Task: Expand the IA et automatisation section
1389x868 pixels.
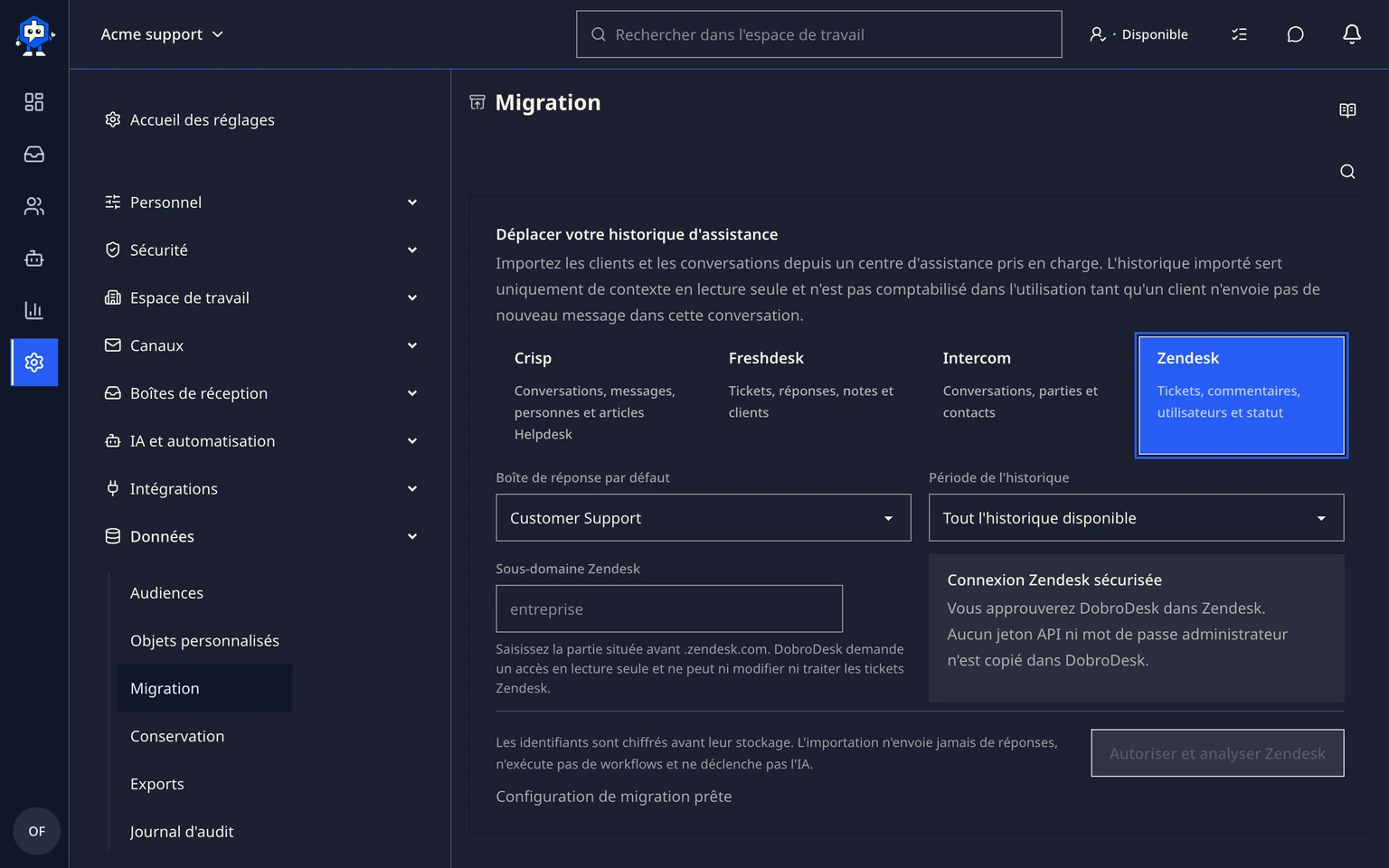Action: 261,441
